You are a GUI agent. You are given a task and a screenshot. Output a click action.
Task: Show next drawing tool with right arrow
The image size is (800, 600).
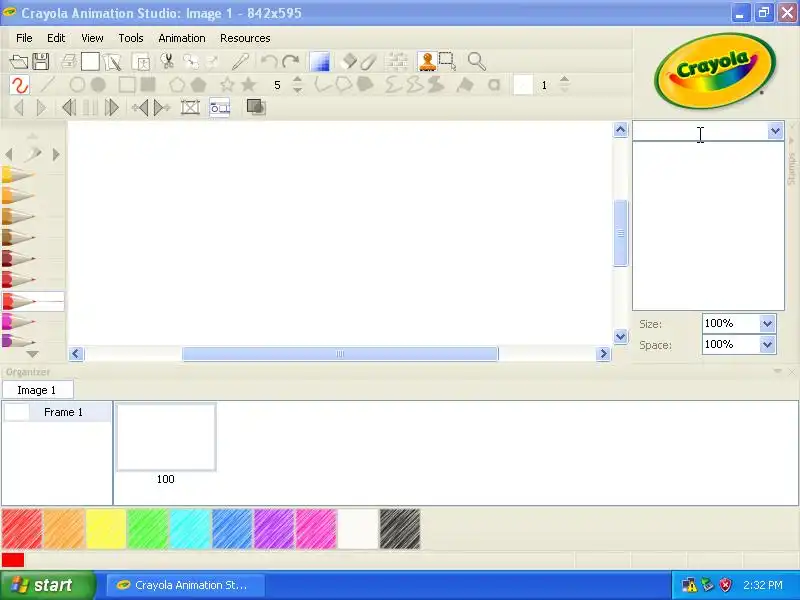tap(56, 154)
